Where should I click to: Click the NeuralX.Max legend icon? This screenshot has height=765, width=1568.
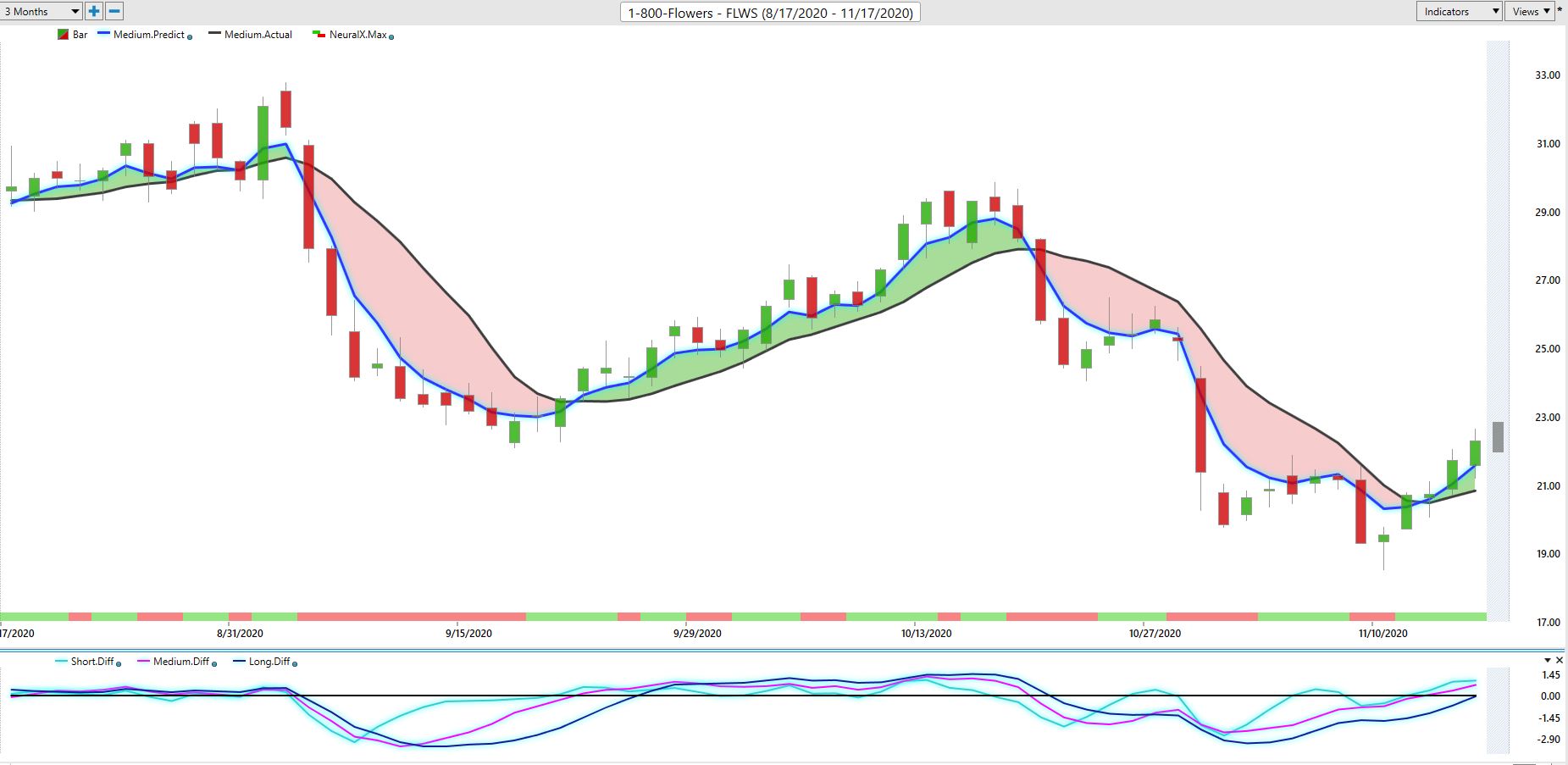[319, 35]
